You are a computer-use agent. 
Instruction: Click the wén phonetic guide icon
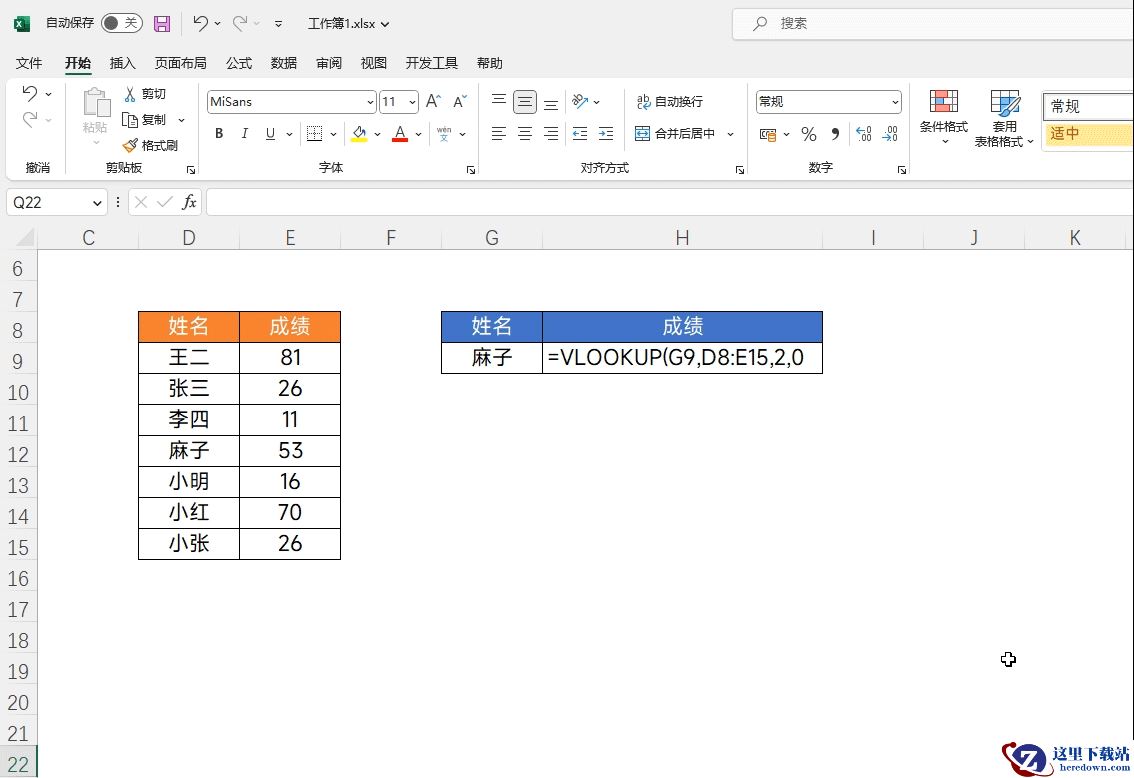(x=444, y=134)
